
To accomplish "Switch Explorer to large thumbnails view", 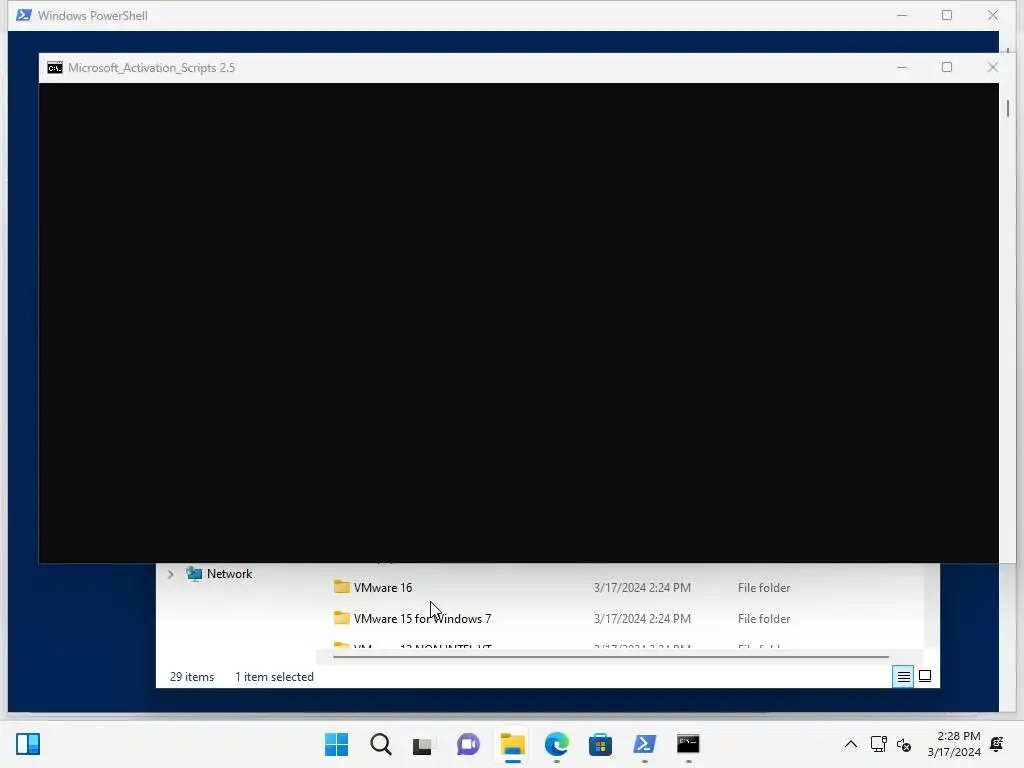I will [925, 677].
